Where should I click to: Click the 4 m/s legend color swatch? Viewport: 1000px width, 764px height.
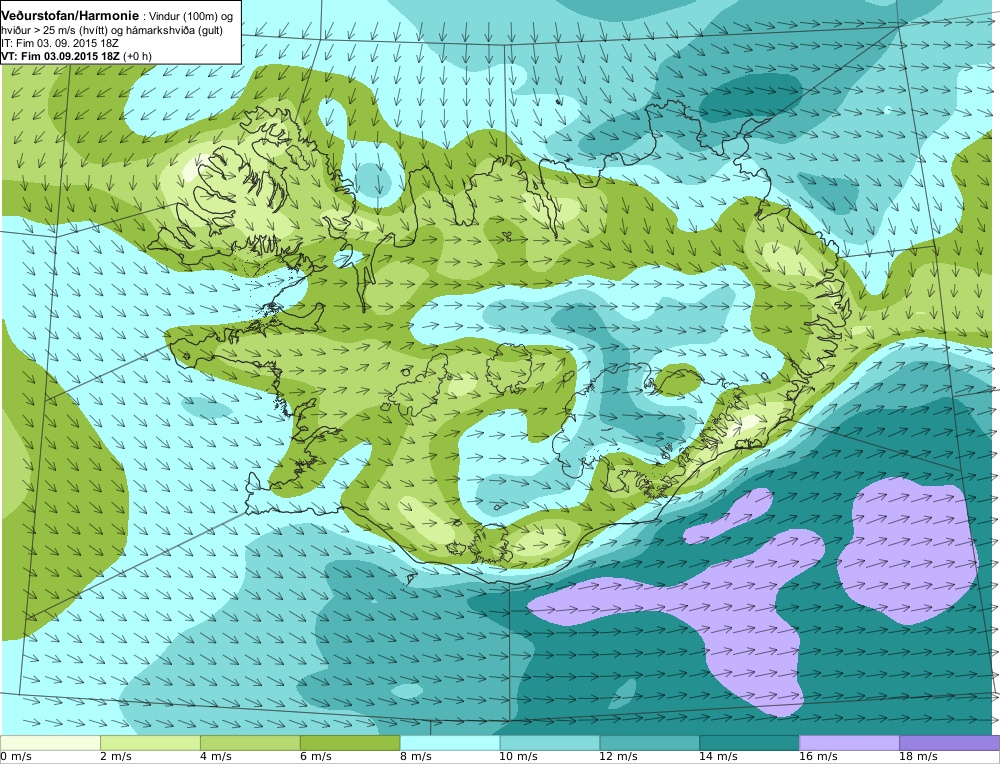pyautogui.click(x=250, y=743)
